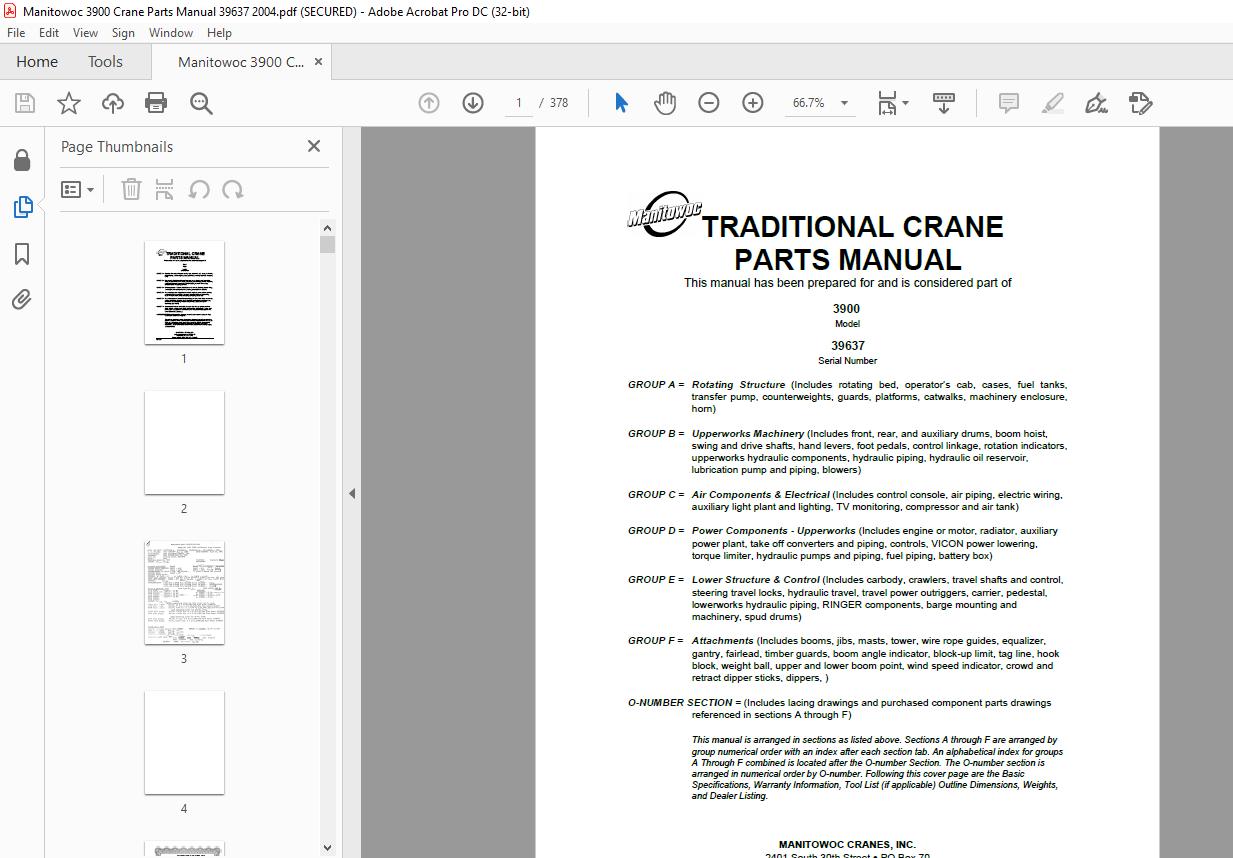This screenshot has width=1233, height=858.
Task: Open the Window menu
Action: point(171,32)
